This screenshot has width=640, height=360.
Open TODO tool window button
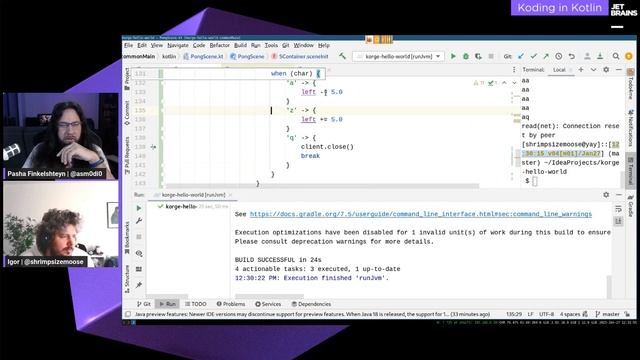196,304
